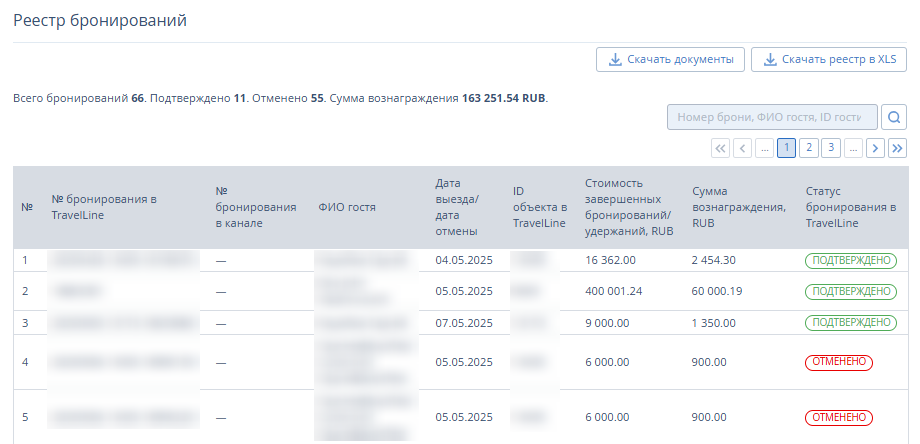Image resolution: width=920 pixels, height=444 pixels.
Task: Click ПОДТВЕРЖДЕНО status badge in row 1
Action: 849,260
